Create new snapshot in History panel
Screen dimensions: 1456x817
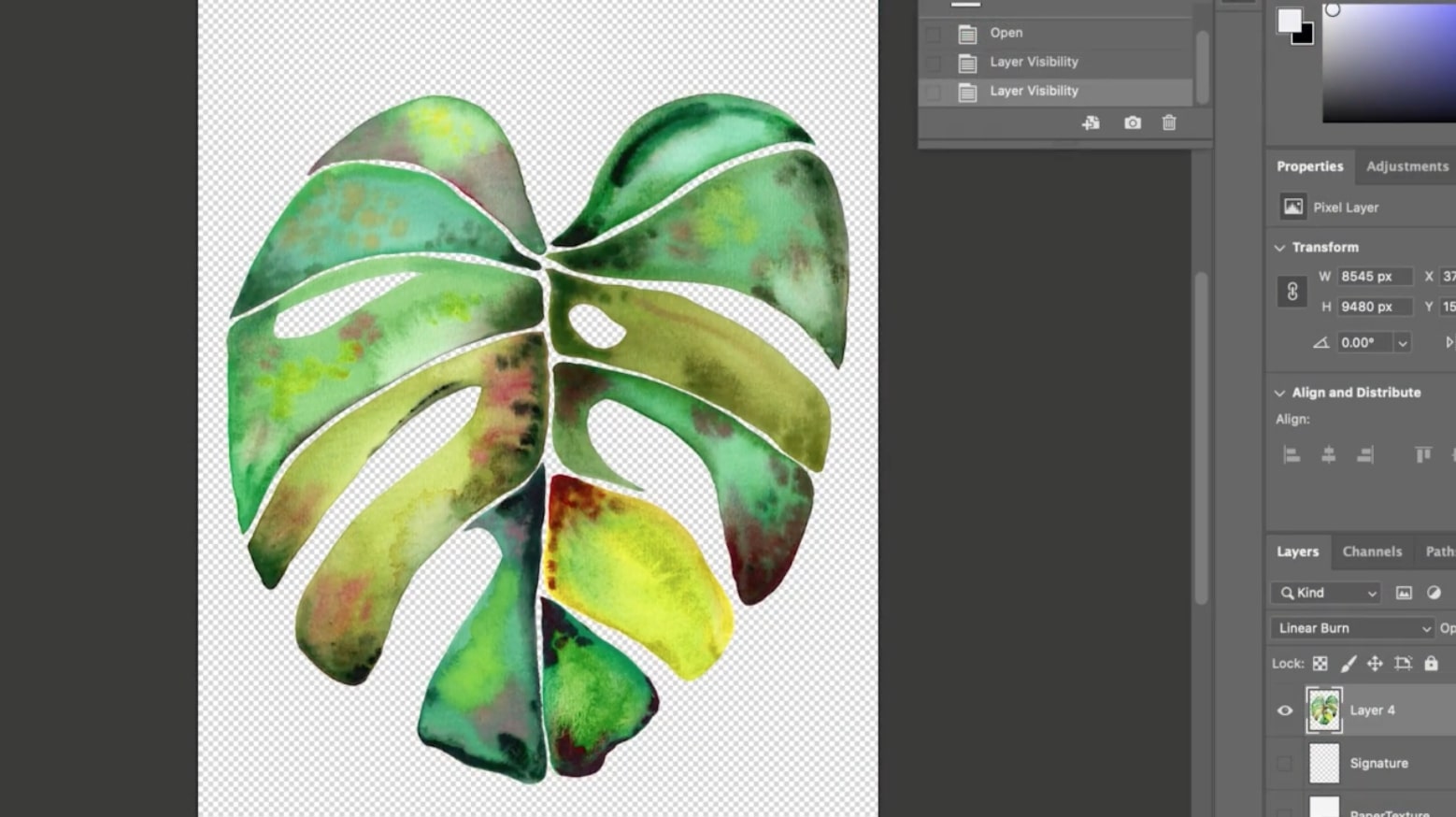(x=1132, y=122)
